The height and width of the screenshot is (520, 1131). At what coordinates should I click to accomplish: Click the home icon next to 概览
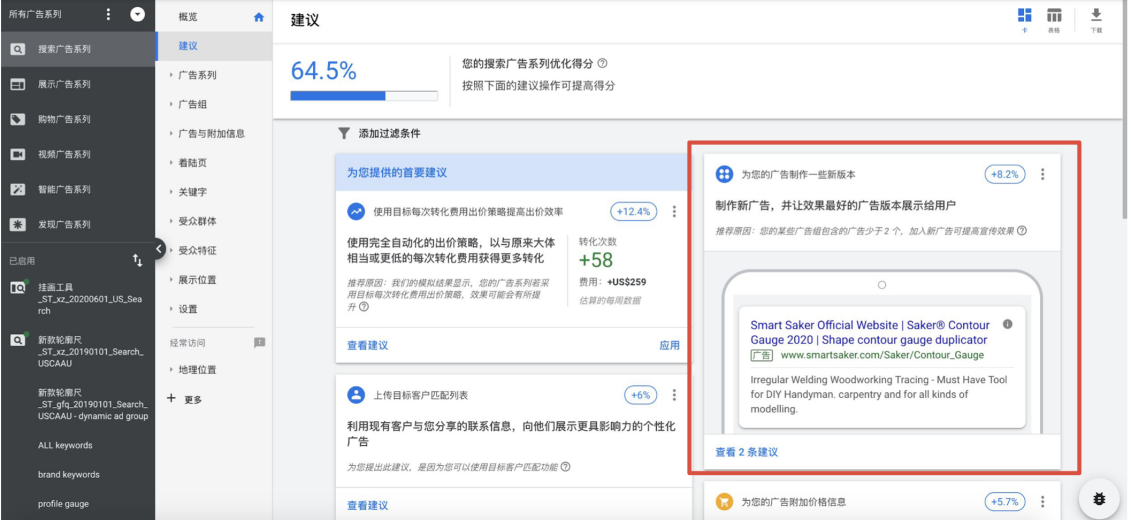coord(259,17)
